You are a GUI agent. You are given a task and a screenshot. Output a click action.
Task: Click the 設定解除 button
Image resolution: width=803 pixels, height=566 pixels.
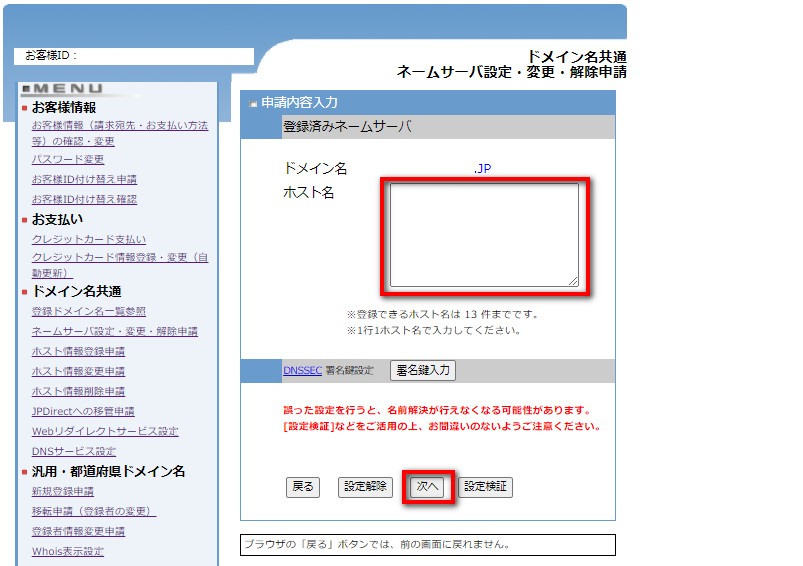(365, 487)
